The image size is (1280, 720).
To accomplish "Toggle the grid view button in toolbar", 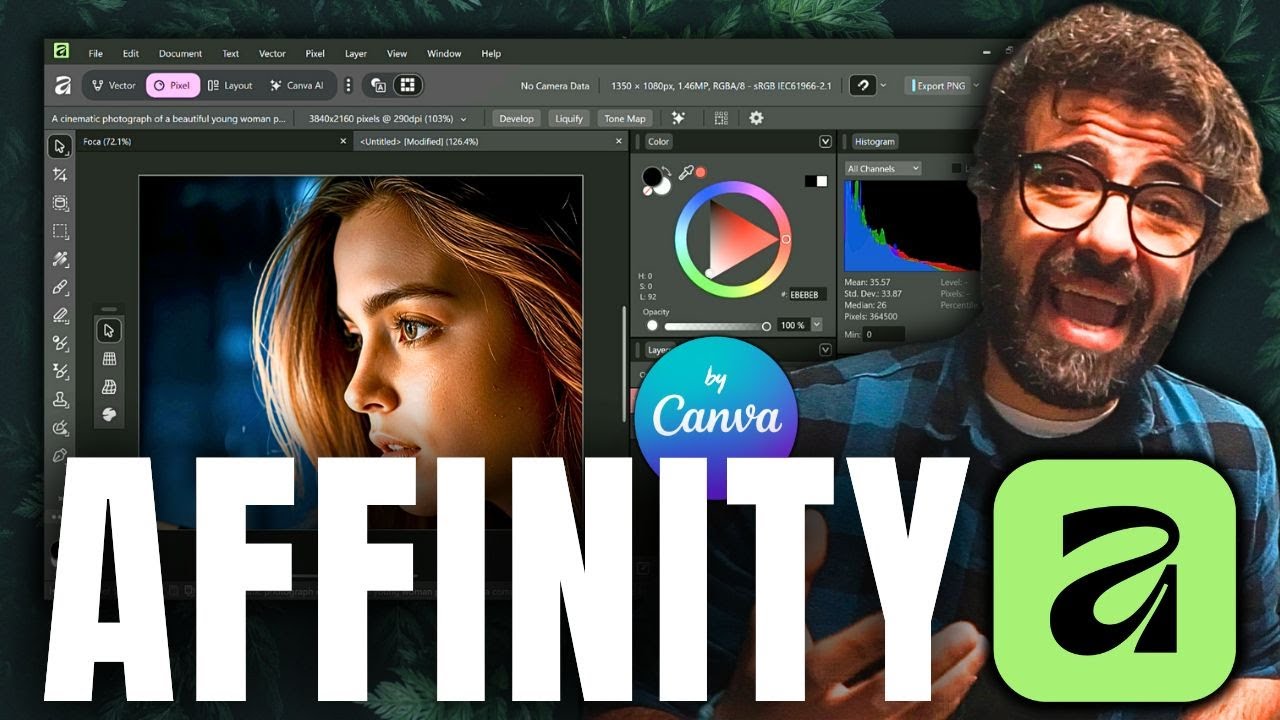I will click(407, 86).
